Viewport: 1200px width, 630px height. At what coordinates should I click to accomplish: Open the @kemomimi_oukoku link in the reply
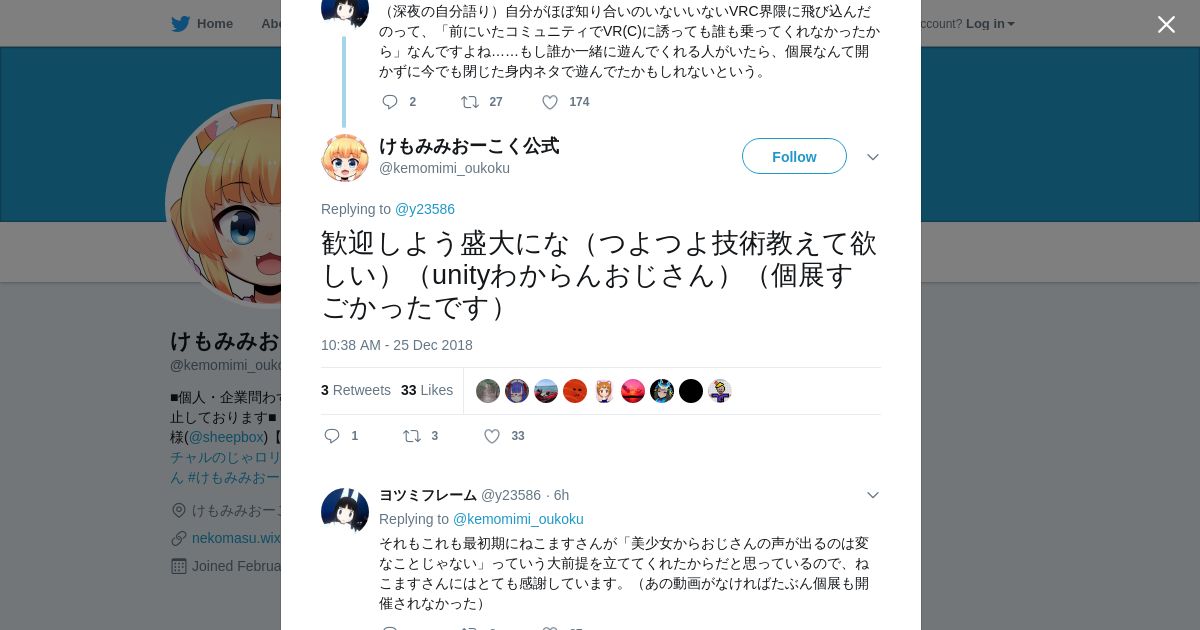click(518, 519)
